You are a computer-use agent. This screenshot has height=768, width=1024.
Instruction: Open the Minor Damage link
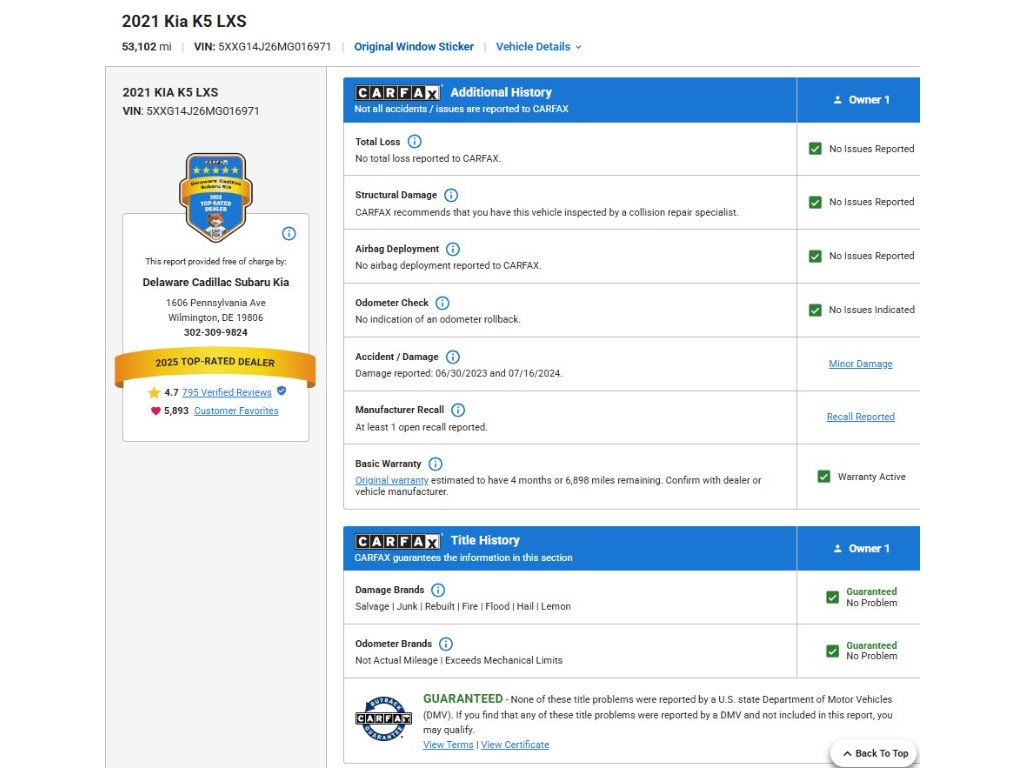tap(860, 364)
